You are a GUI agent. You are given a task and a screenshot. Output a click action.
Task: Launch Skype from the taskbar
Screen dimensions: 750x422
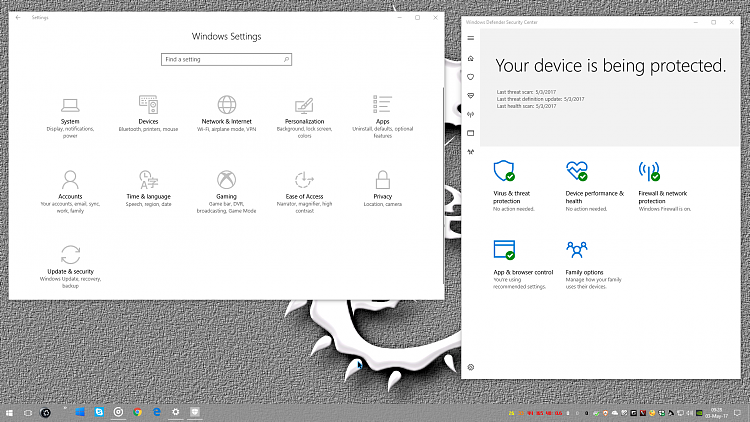[x=99, y=412]
